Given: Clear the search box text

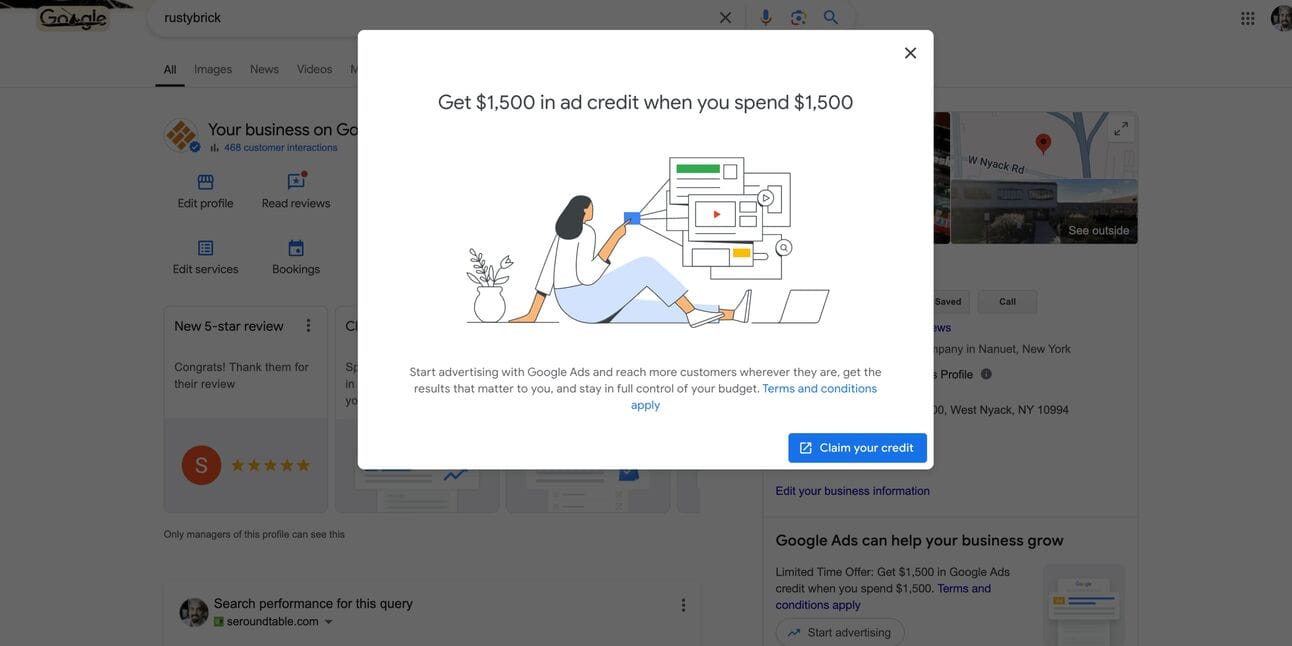Looking at the screenshot, I should click(725, 18).
